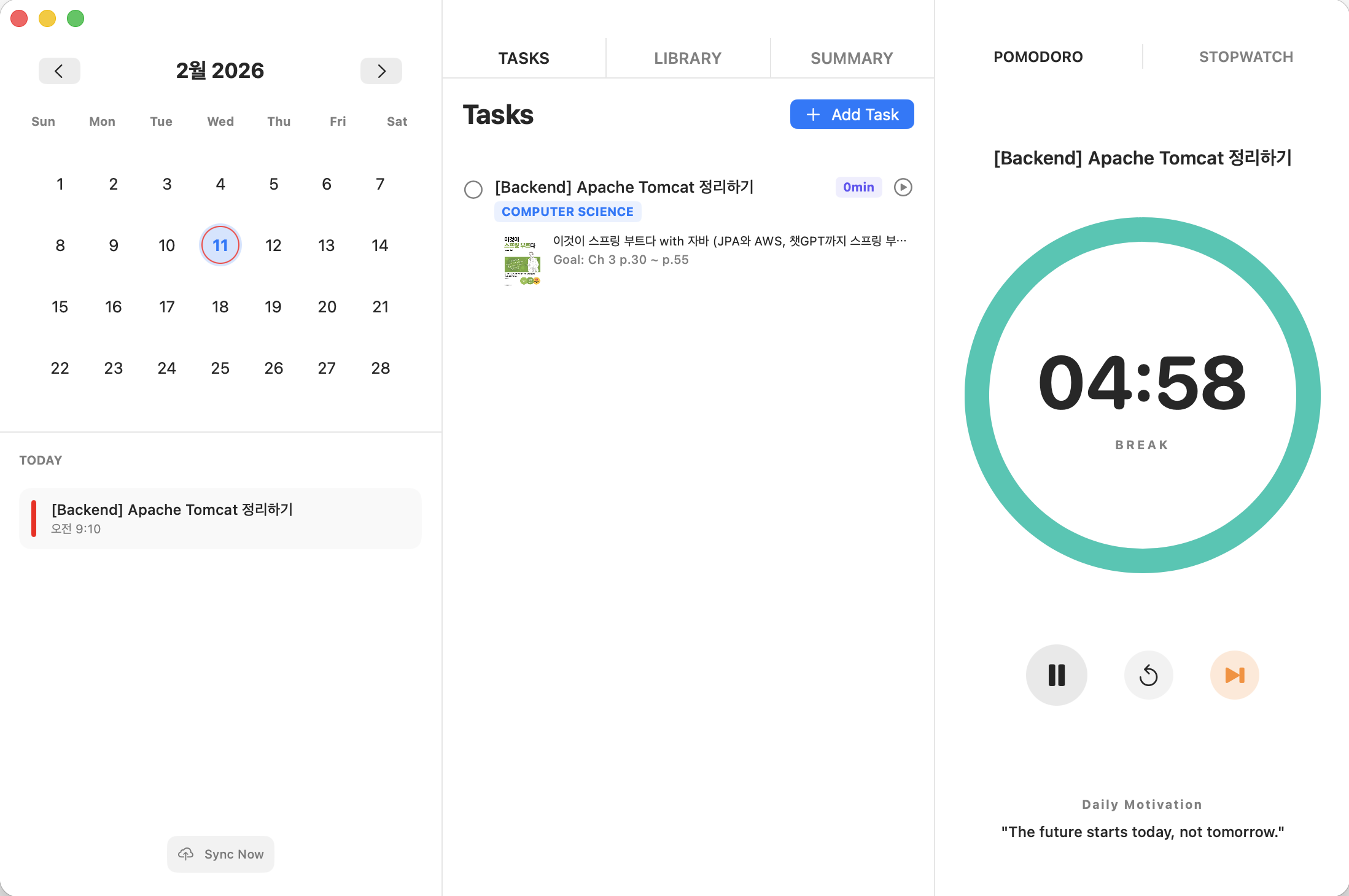Switch to Stopwatch mode
1349x896 pixels.
click(1245, 57)
